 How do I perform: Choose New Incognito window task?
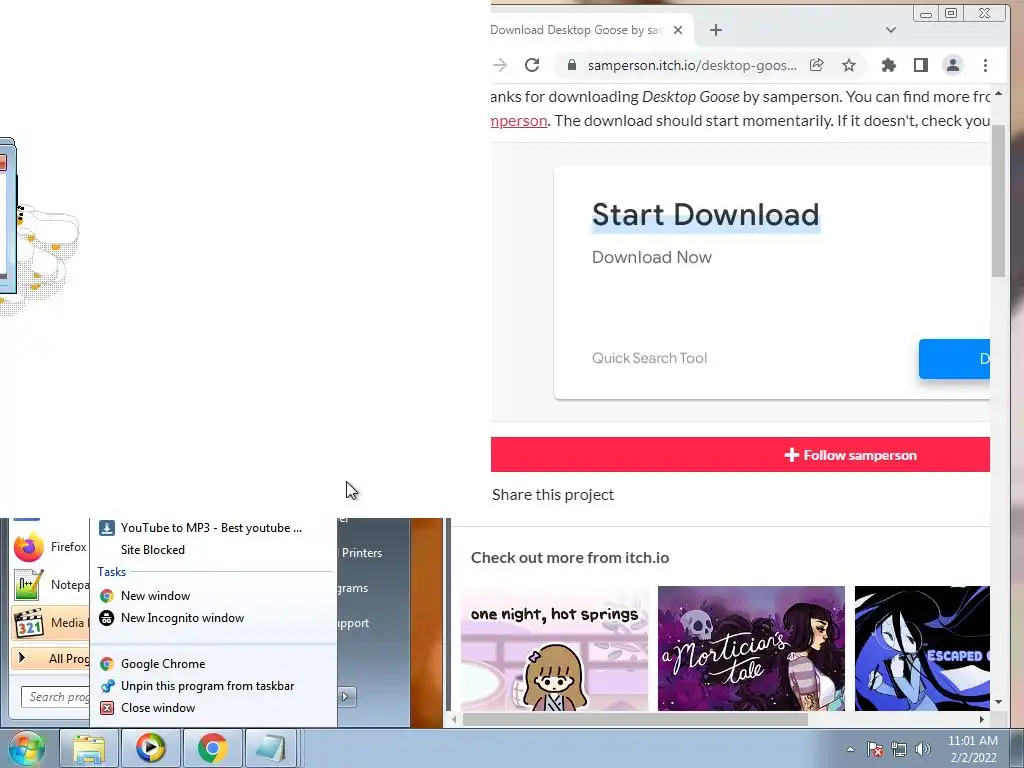(x=213, y=618)
